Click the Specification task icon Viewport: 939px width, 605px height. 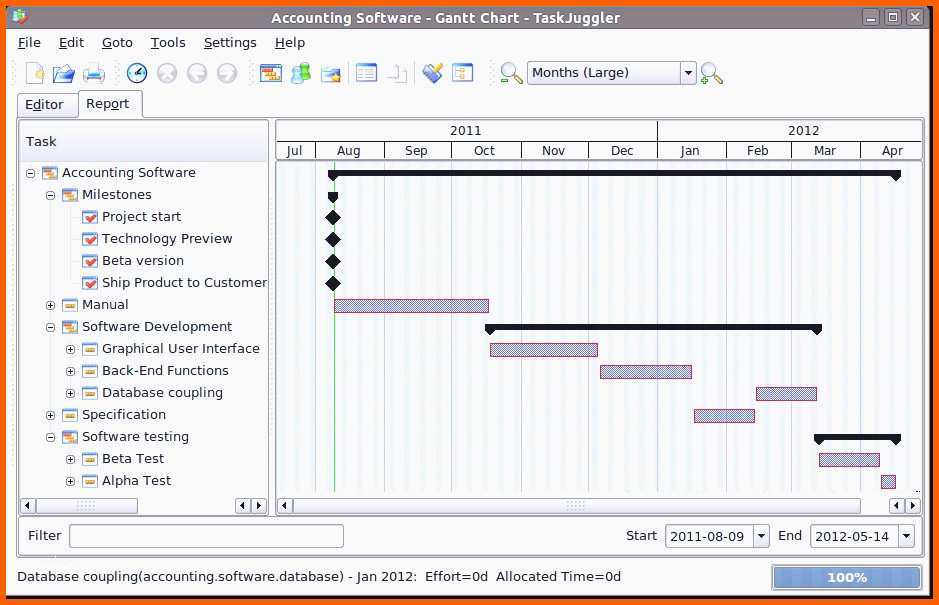click(70, 415)
